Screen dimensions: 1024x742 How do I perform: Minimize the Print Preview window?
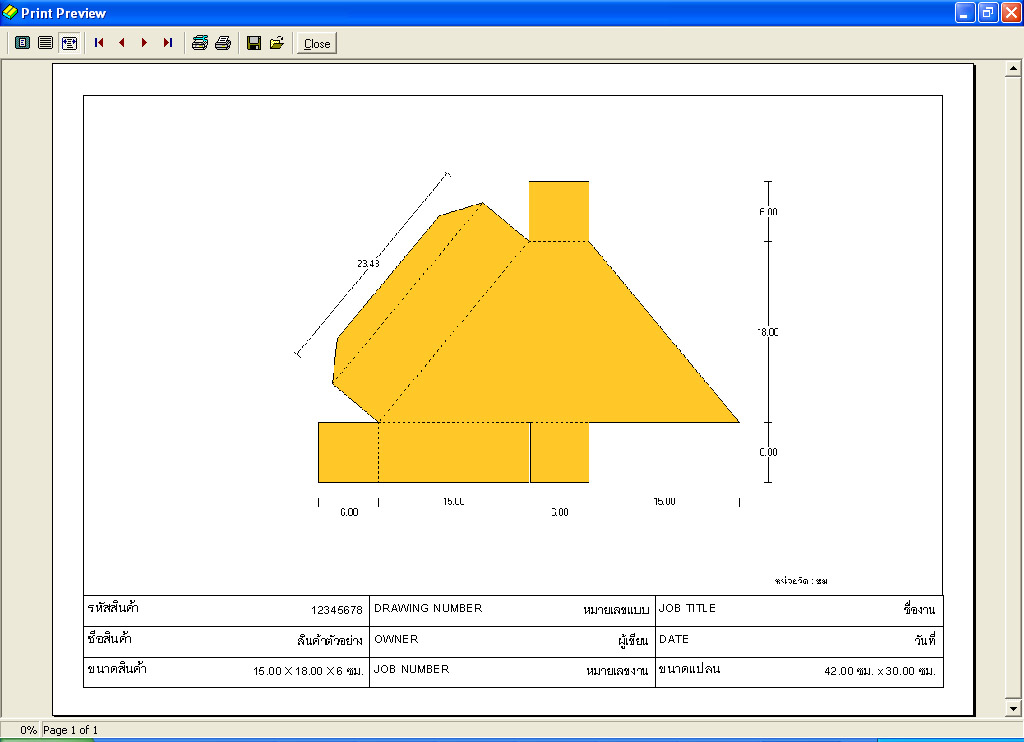click(x=965, y=12)
